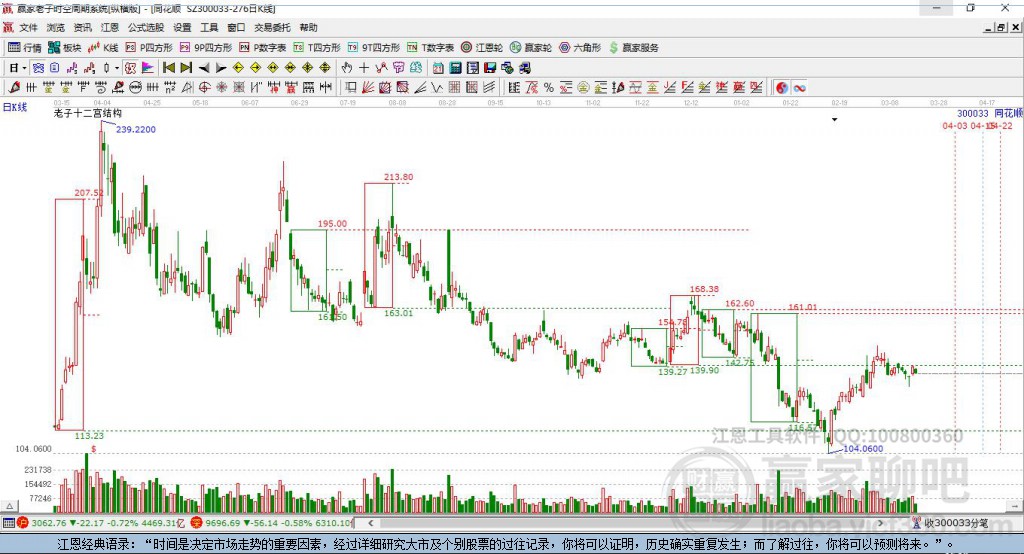Click the first yellow diamond arrow icon
The height and width of the screenshot is (554, 1024).
(238, 68)
